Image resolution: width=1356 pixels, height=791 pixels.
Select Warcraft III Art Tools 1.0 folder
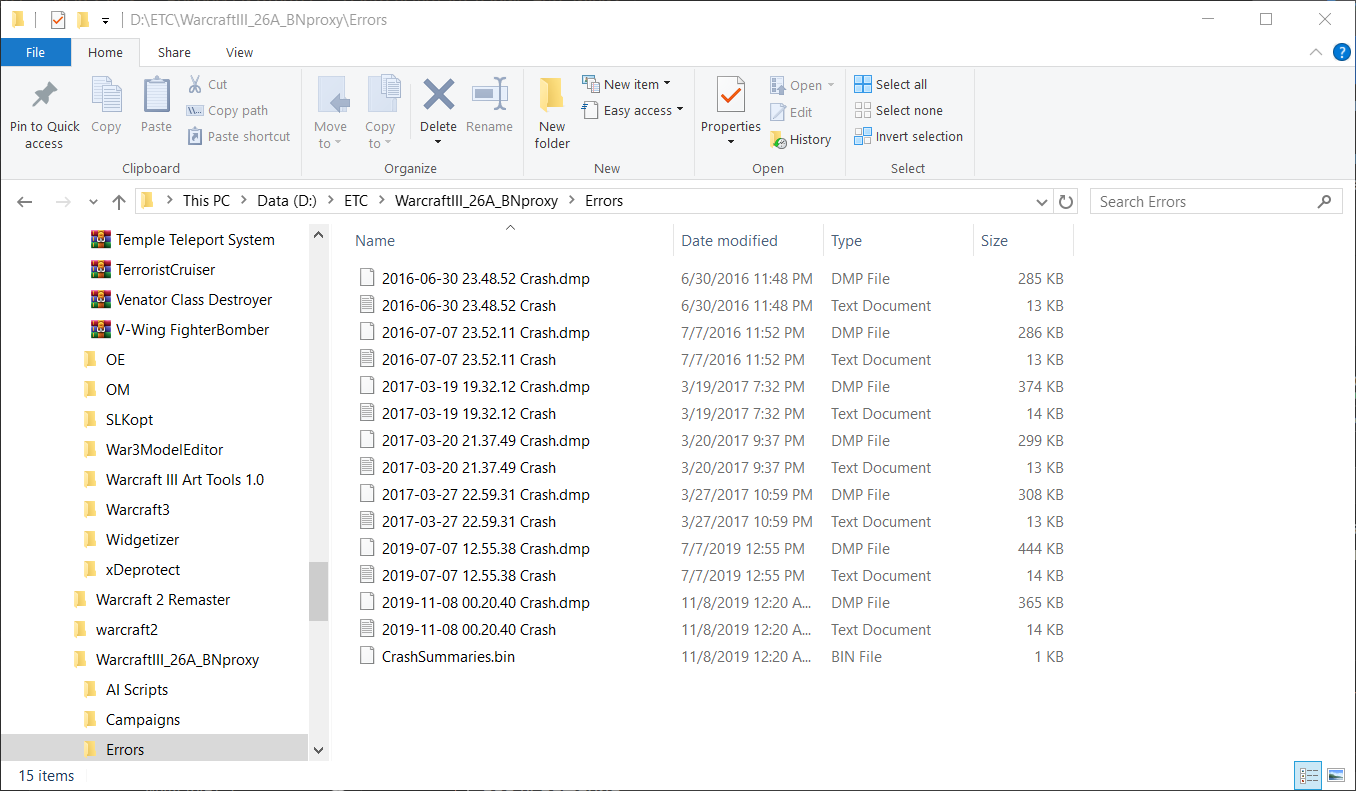[185, 480]
